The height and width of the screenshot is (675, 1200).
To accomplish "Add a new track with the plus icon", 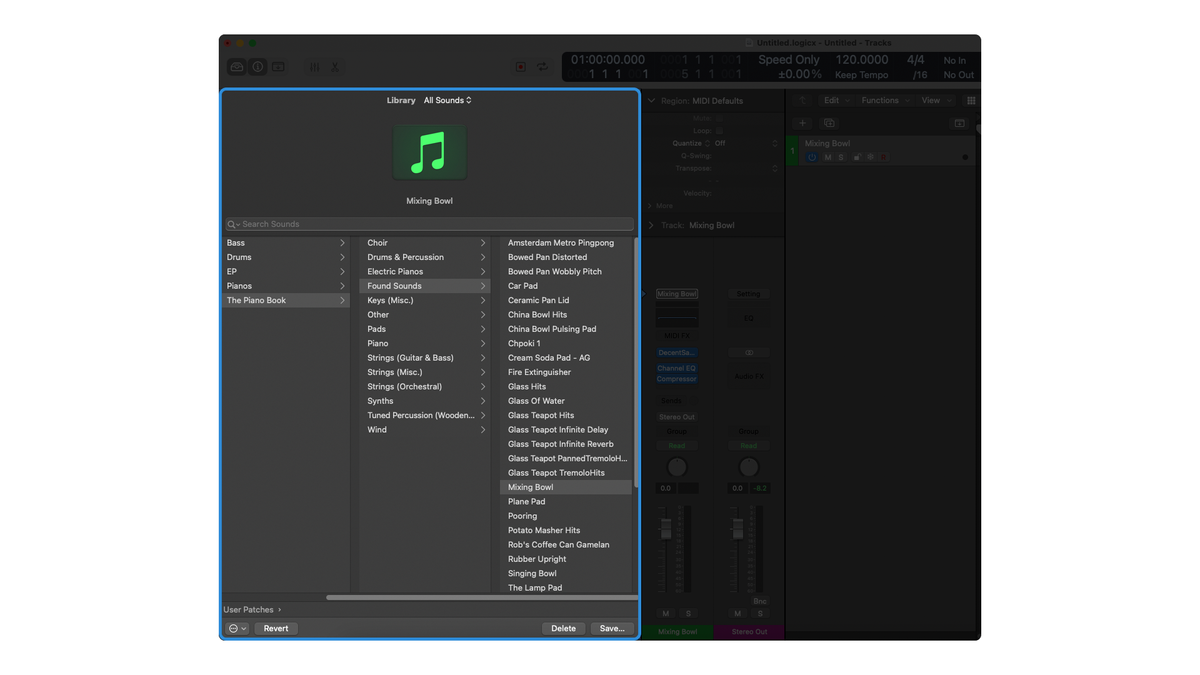I will tap(802, 123).
